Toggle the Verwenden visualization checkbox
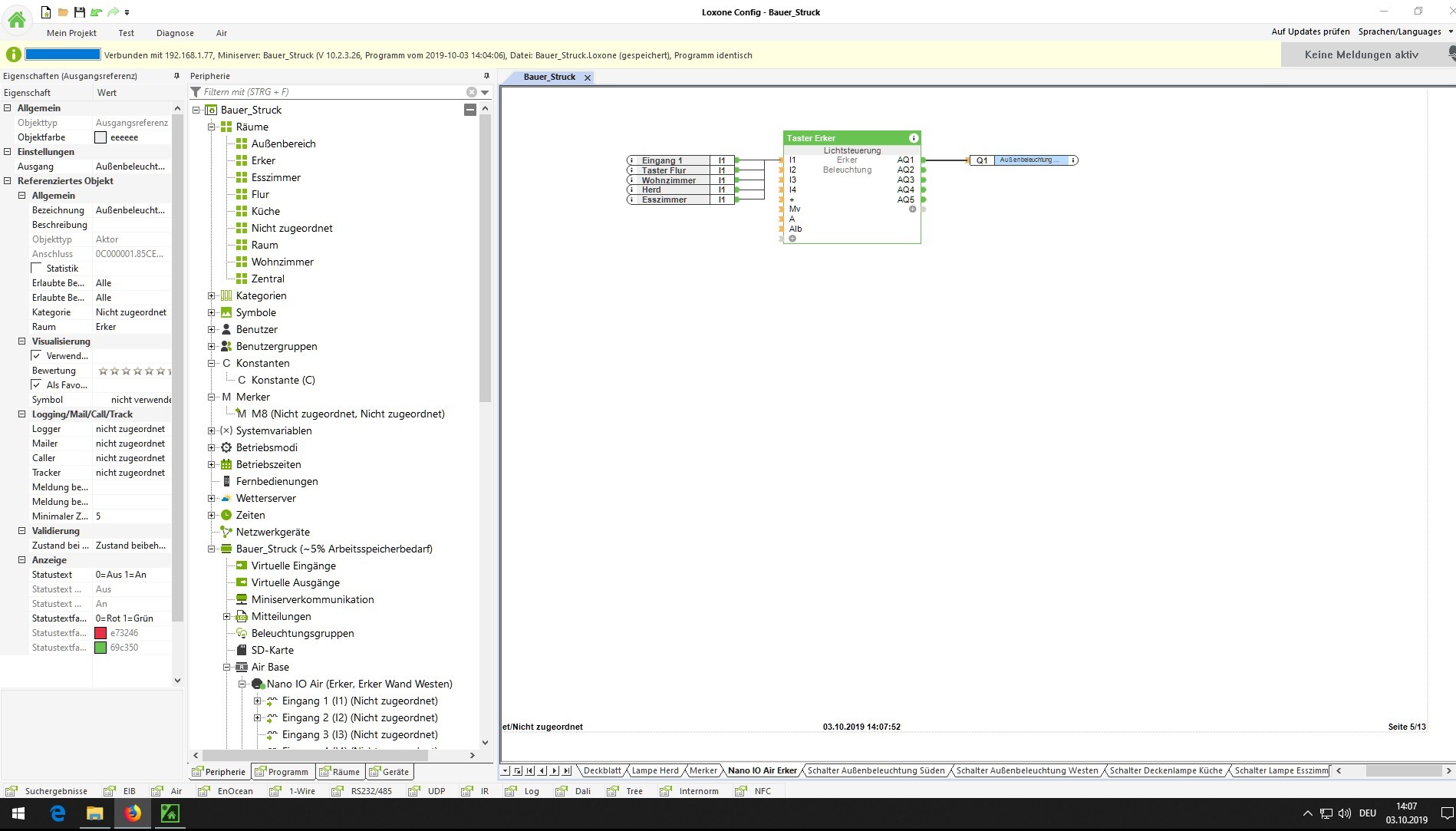The width and height of the screenshot is (1456, 831). (x=37, y=355)
